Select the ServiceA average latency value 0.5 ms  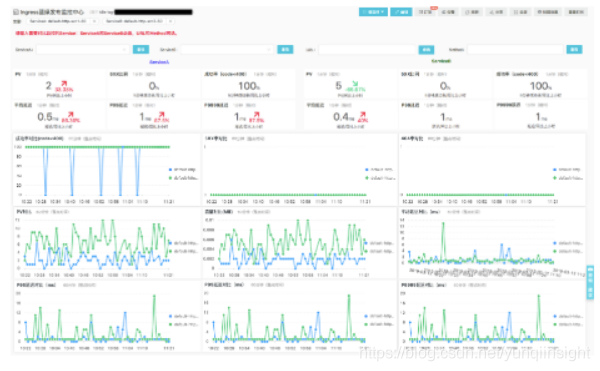(48, 117)
